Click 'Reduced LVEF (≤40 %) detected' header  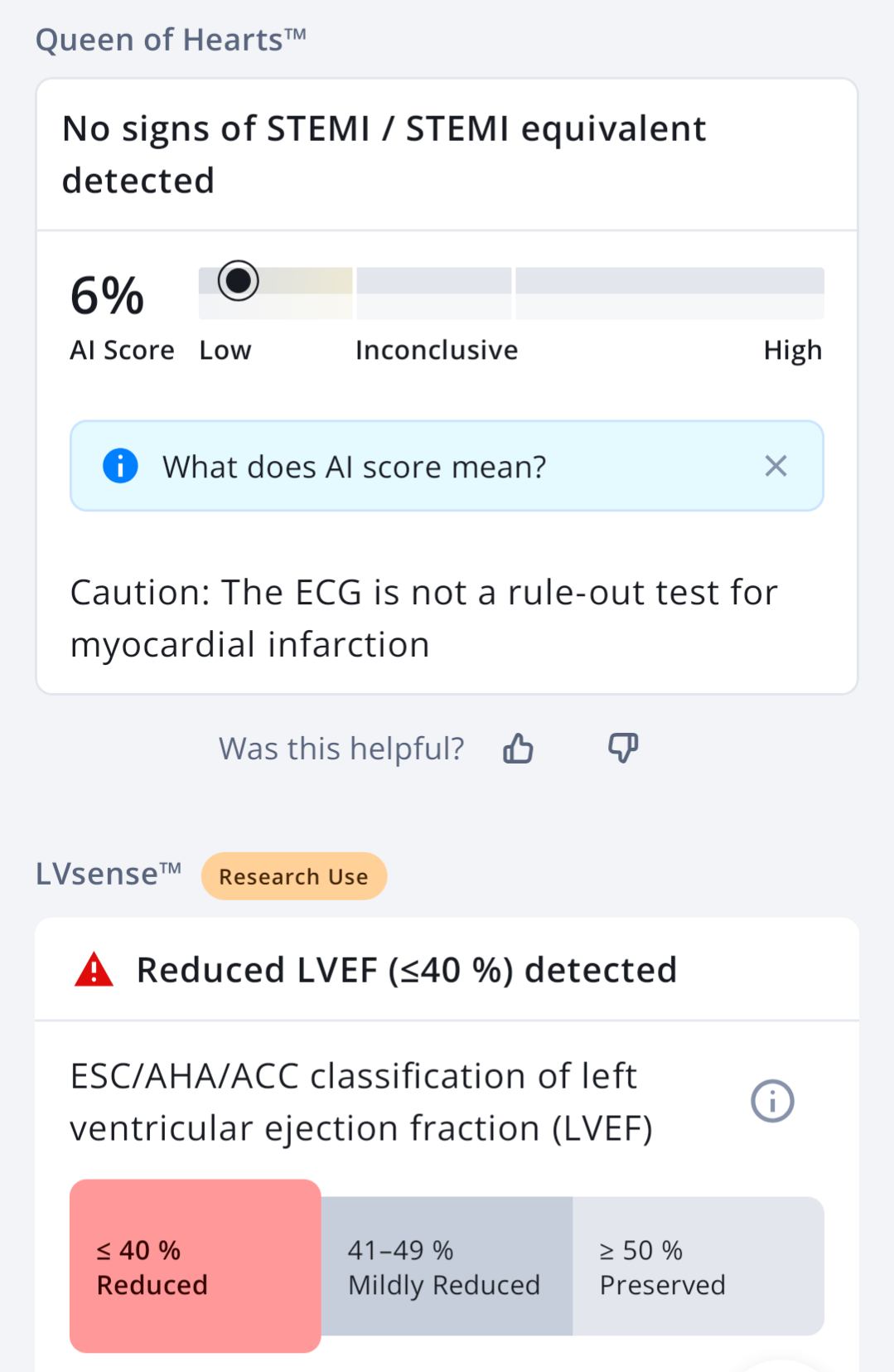point(407,970)
